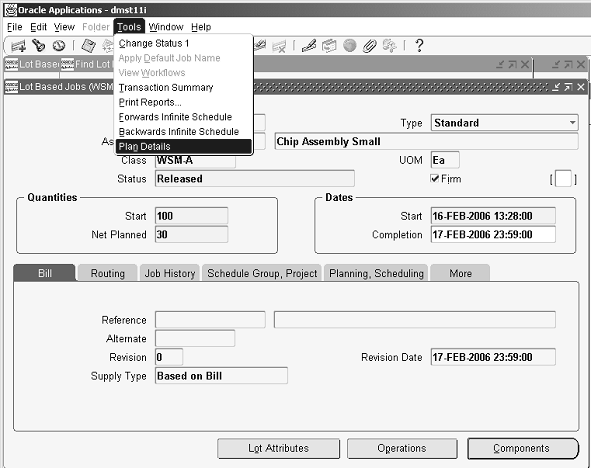Click the Quantities Start field
Image resolution: width=591 pixels, height=468 pixels.
(191, 216)
